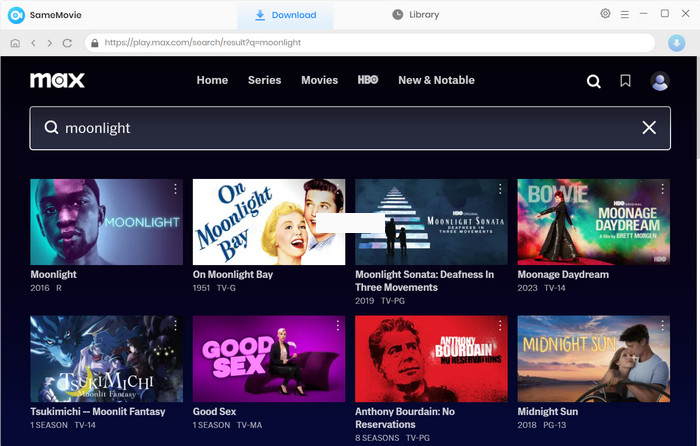Click the SameMovie app logo icon
This screenshot has width=700, height=446.
click(16, 15)
